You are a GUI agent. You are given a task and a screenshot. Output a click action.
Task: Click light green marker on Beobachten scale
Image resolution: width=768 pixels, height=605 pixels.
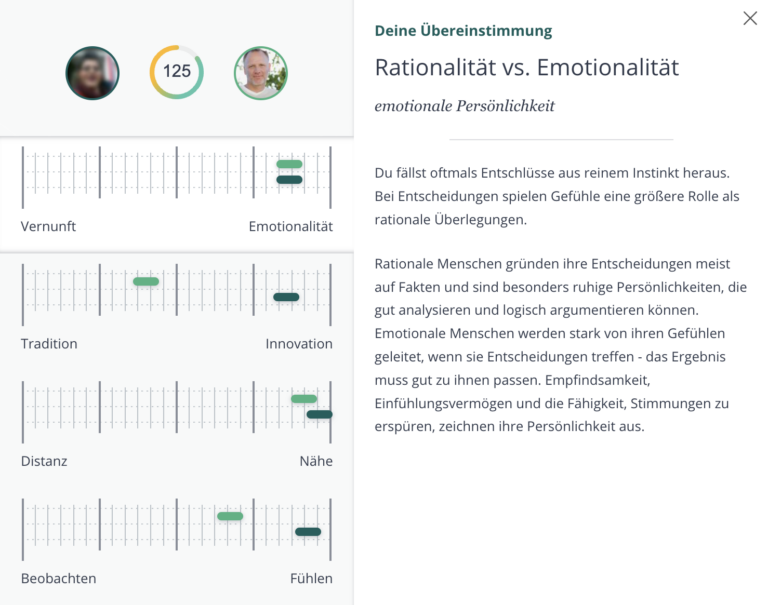tap(230, 516)
